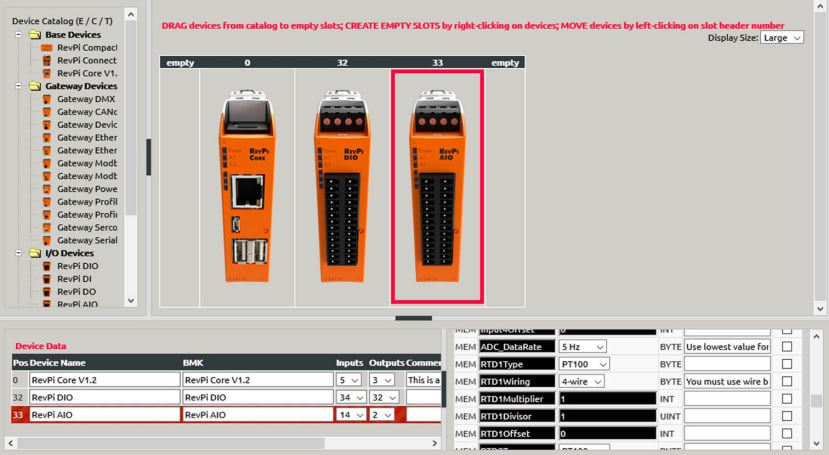
Task: Toggle the ADC_DataRate row checkbox
Action: coord(787,347)
